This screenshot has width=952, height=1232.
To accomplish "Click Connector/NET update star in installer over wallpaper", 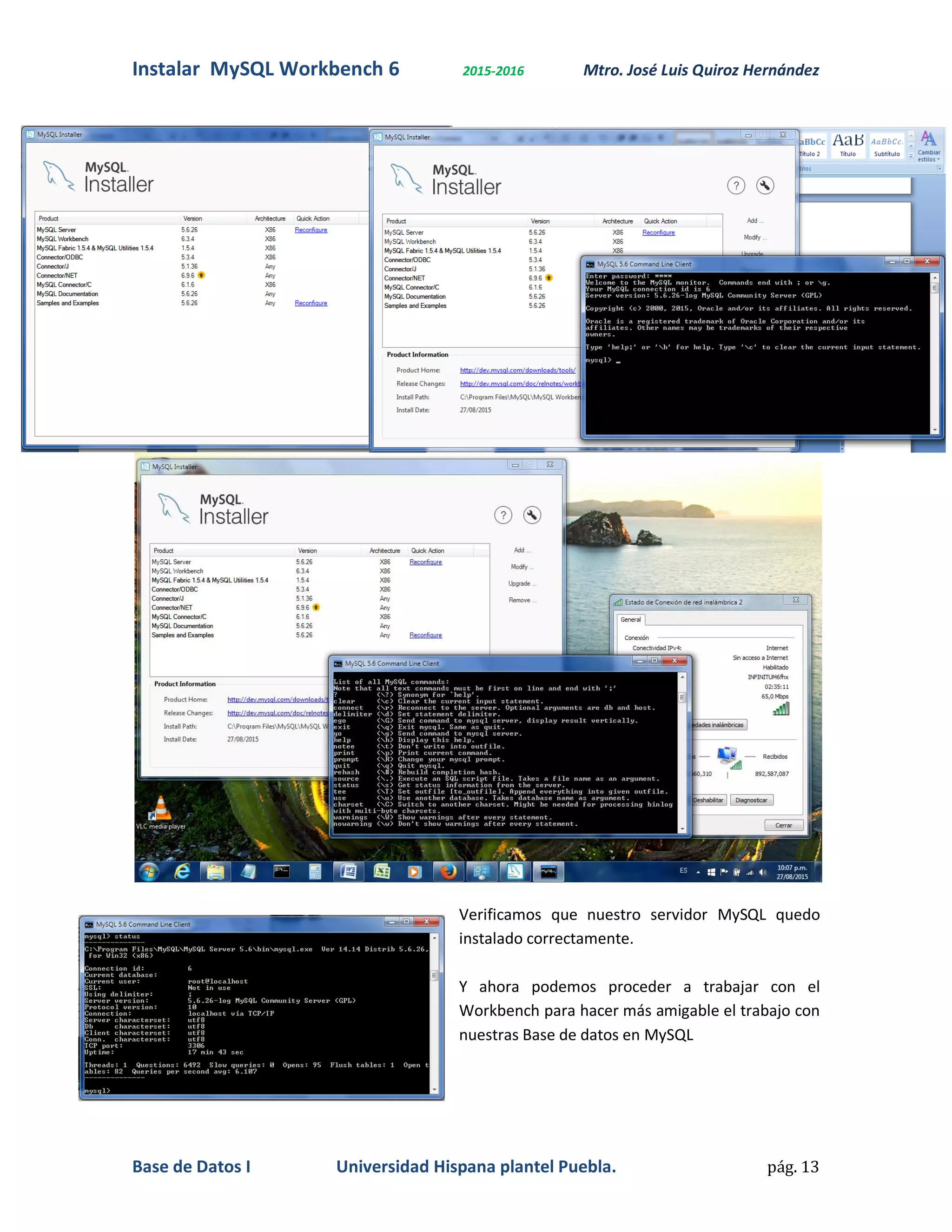I will tap(316, 608).
